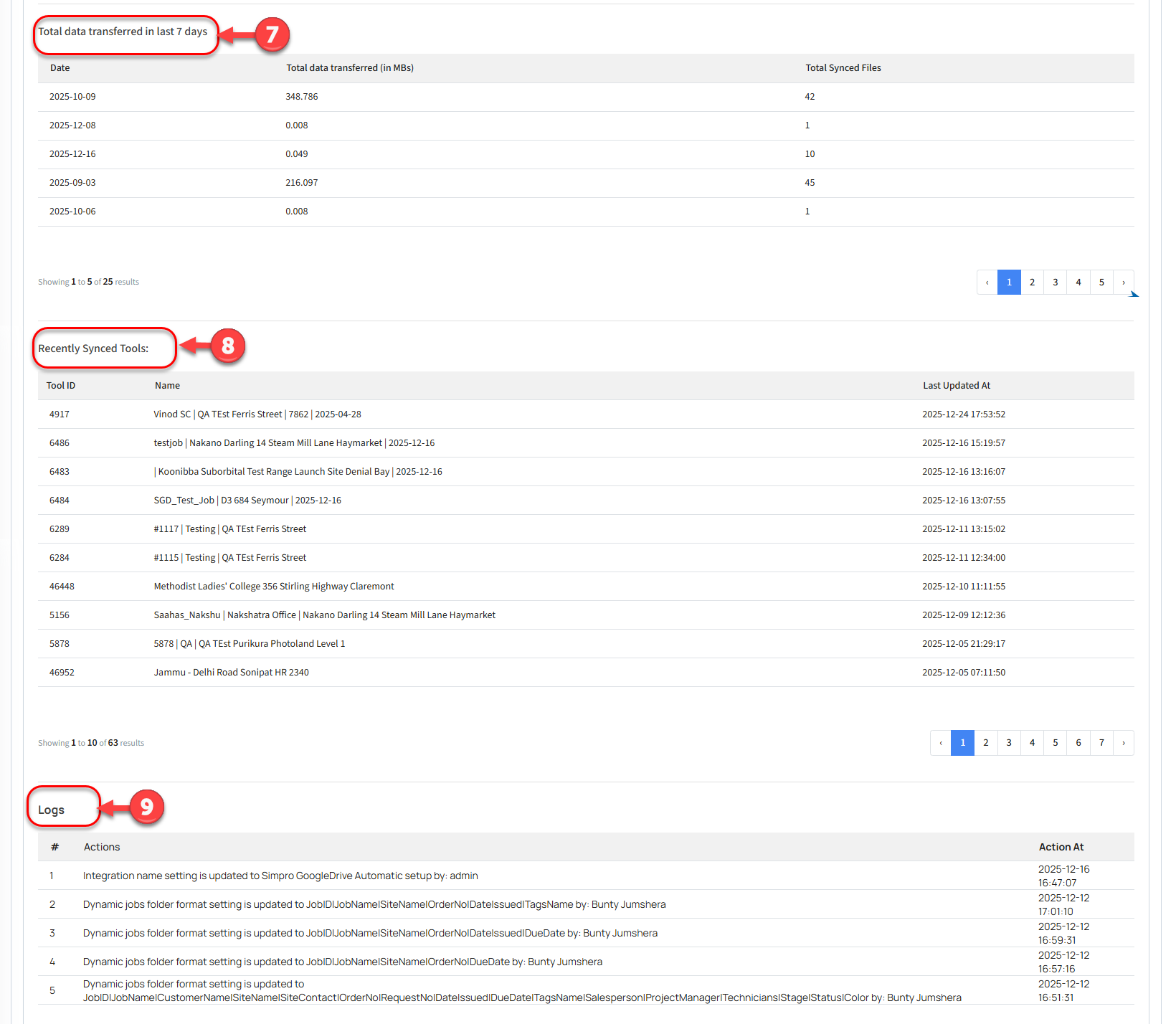Viewport: 1176px width, 1024px height.
Task: Open page 7 of Recently Synced Tools
Action: [1101, 743]
